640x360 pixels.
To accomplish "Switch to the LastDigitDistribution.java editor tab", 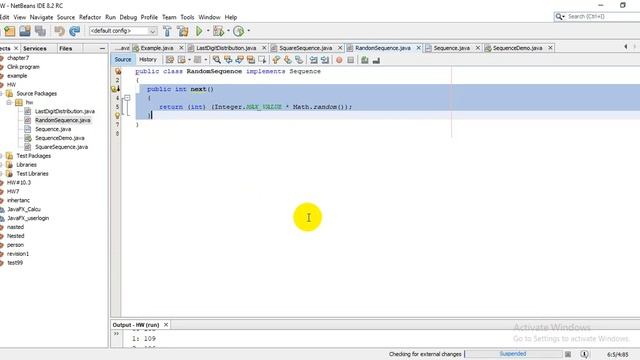I will pos(226,48).
